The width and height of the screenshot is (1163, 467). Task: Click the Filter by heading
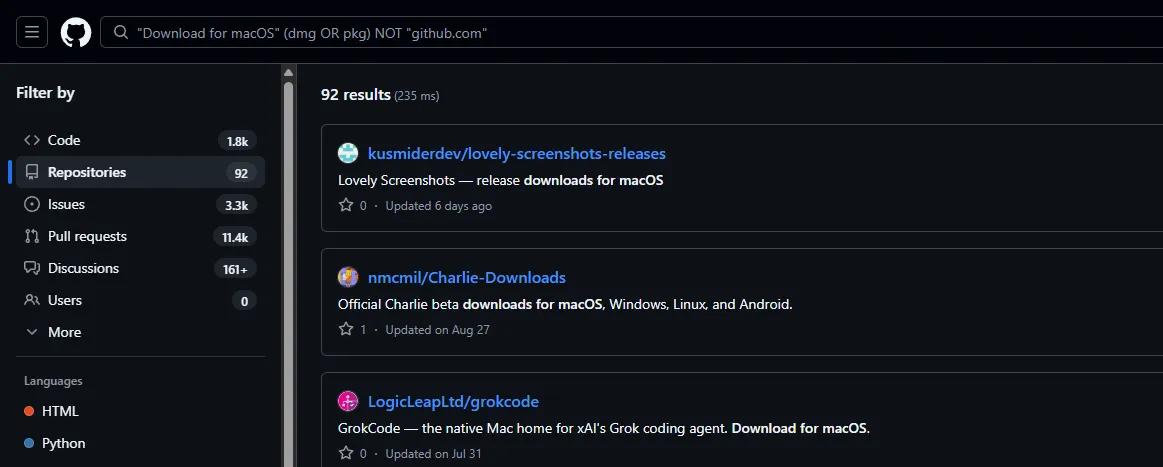(x=45, y=93)
